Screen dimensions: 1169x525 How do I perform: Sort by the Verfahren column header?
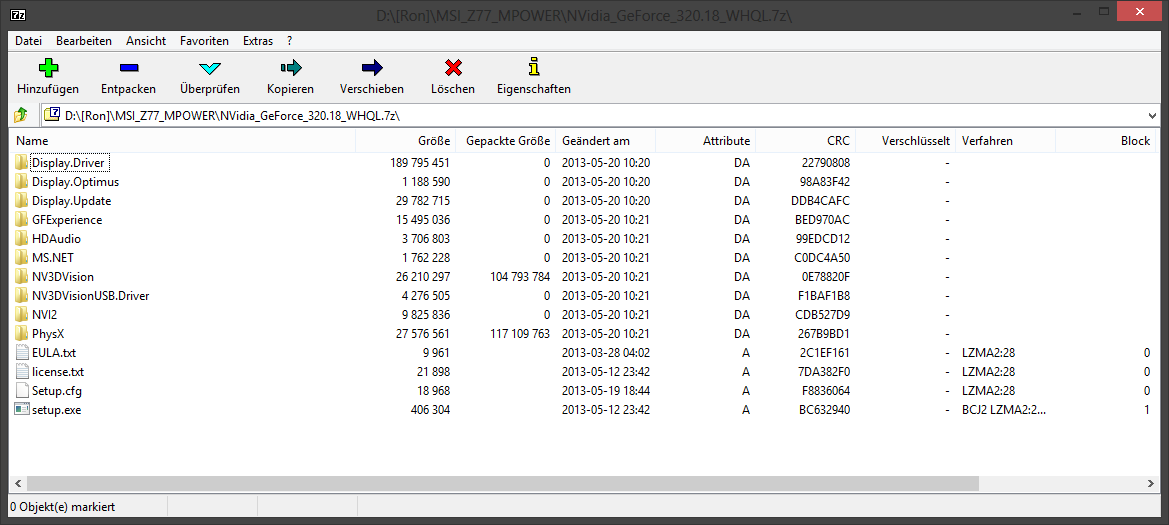[x=1006, y=140]
